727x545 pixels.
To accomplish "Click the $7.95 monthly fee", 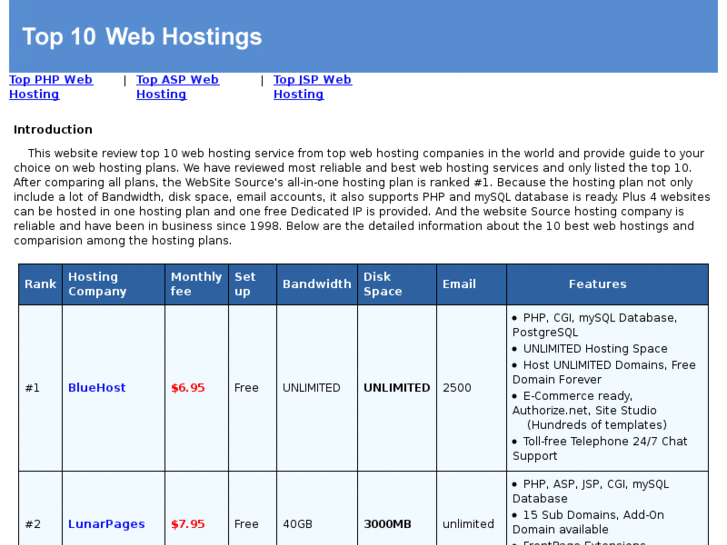I will (188, 524).
